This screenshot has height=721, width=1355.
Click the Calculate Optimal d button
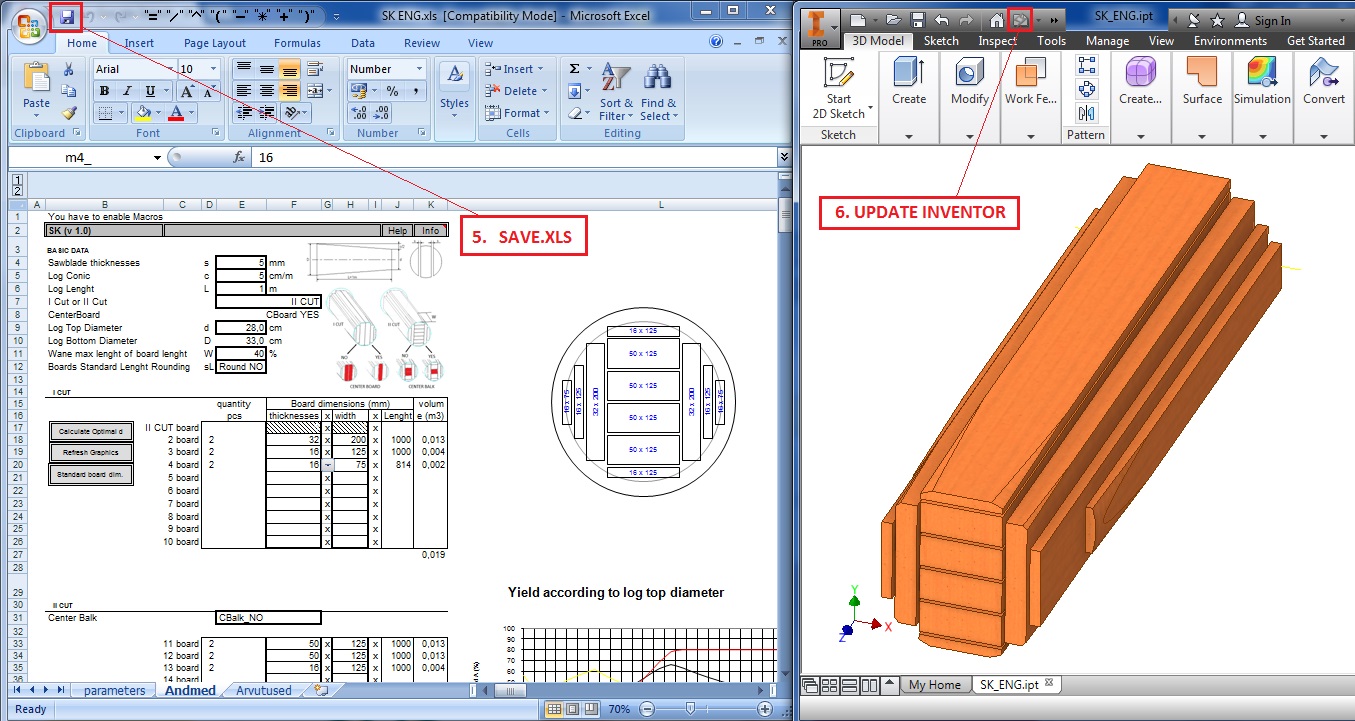tap(91, 432)
